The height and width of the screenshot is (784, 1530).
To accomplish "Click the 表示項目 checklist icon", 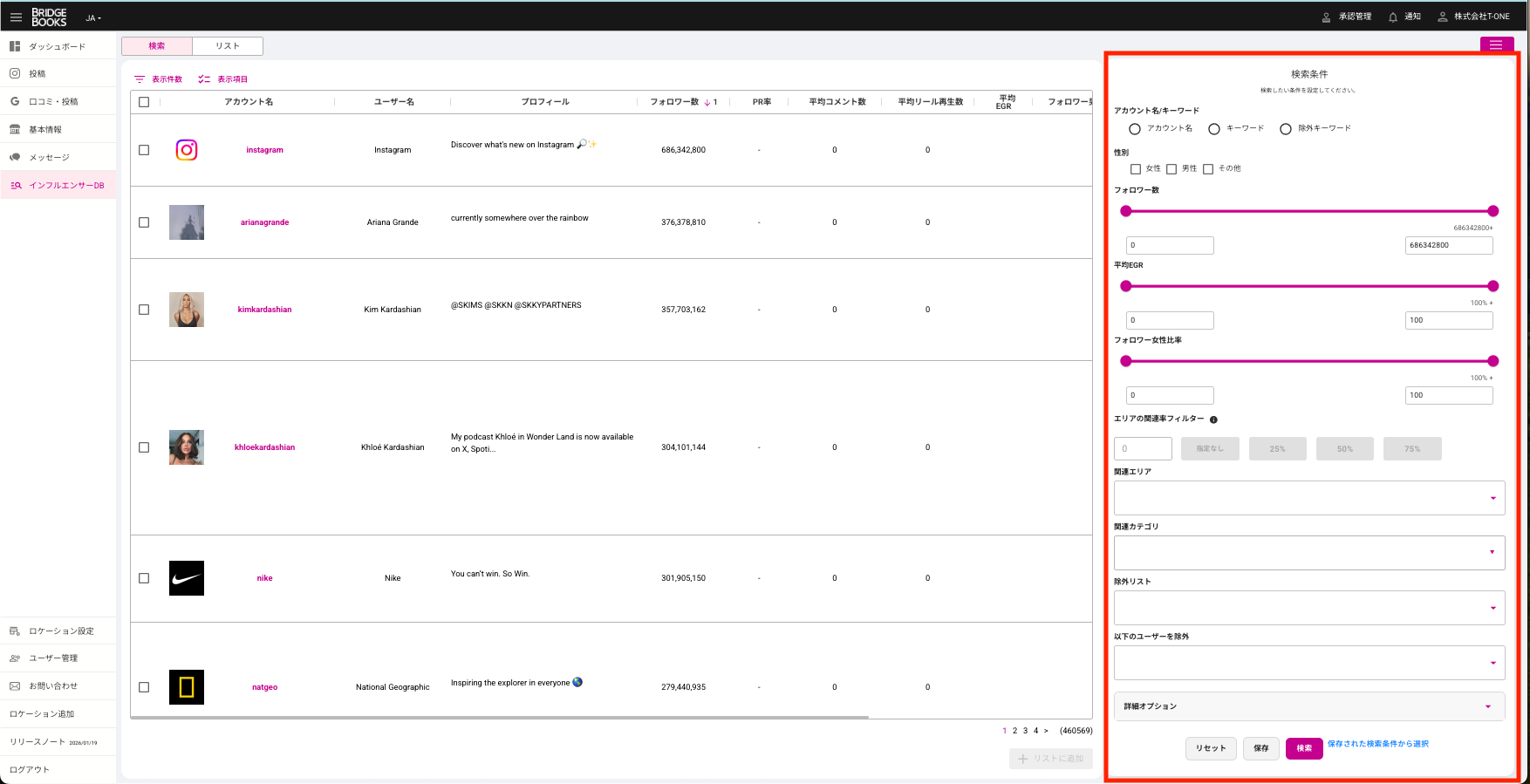I will pos(204,79).
